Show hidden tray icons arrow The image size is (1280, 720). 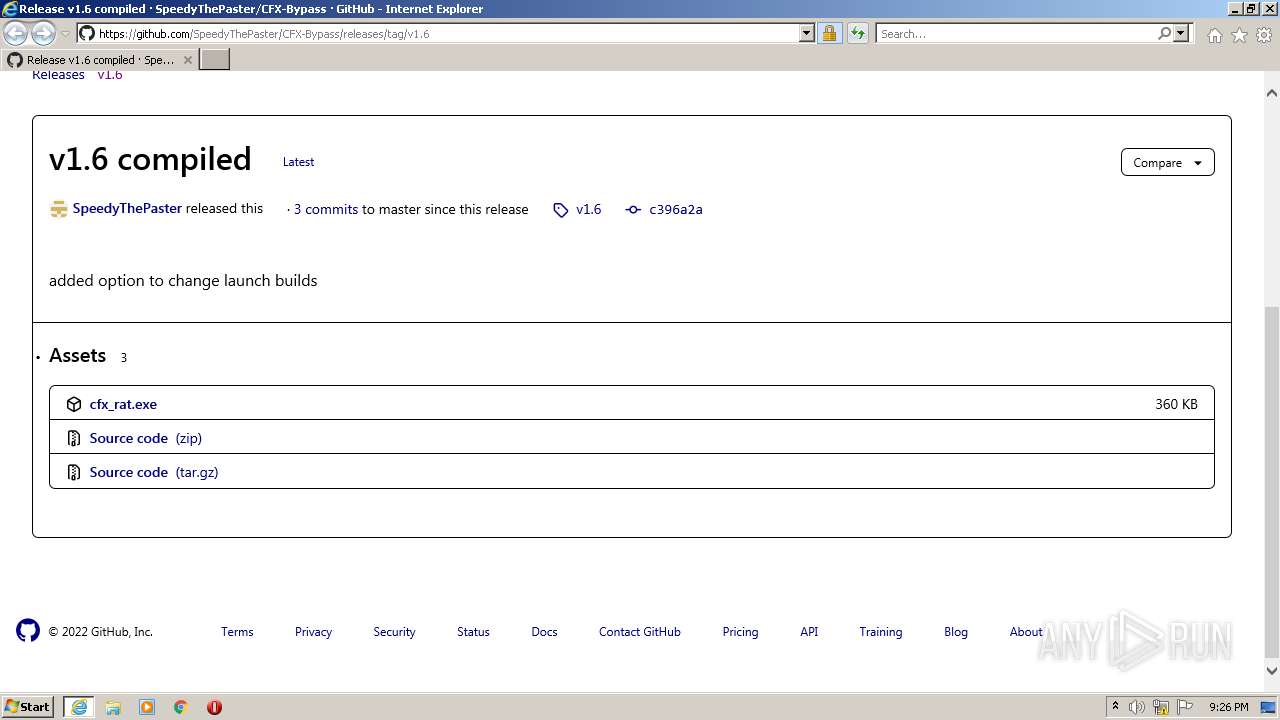1115,707
